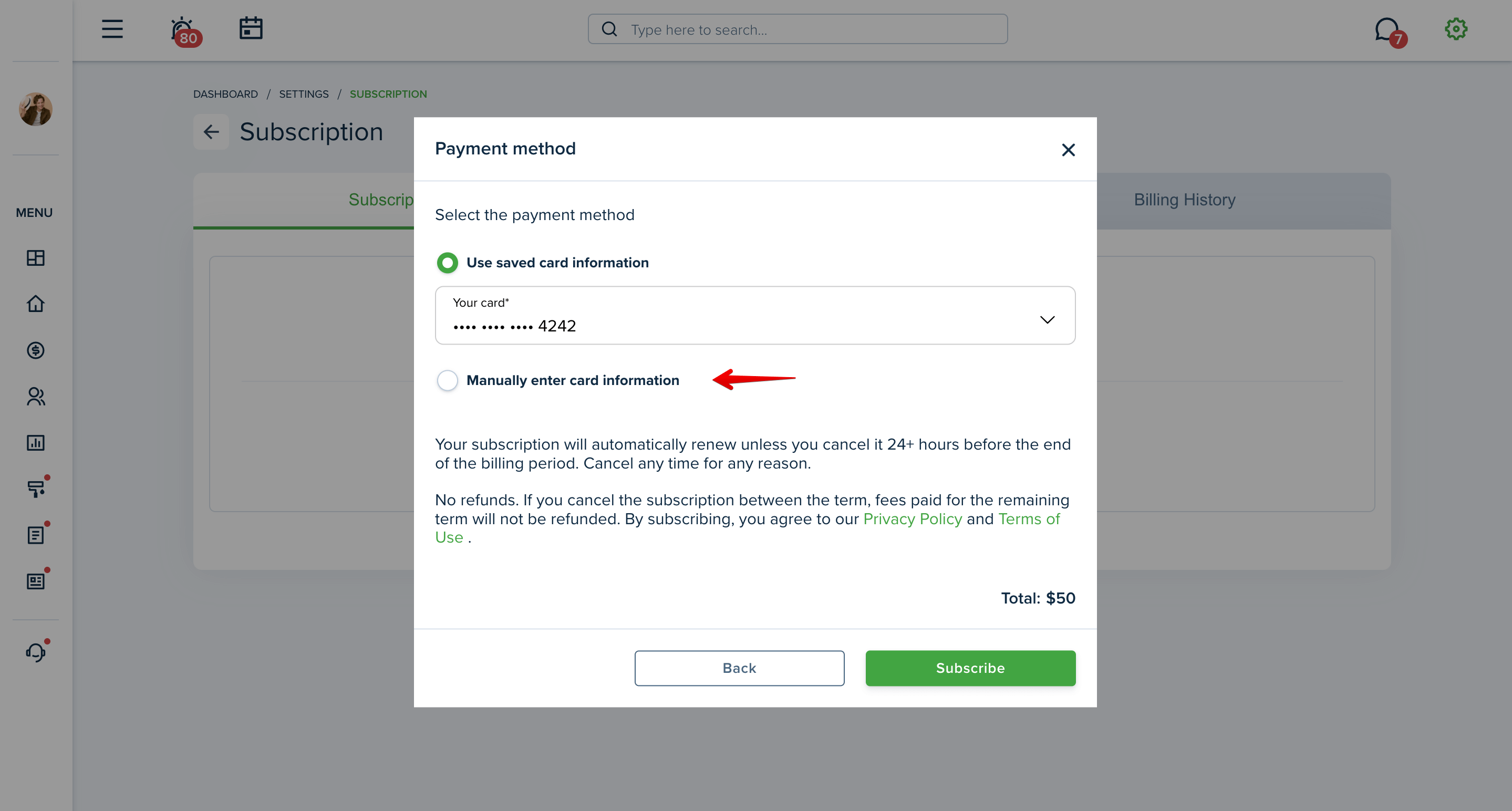1512x811 pixels.
Task: Click the green Subscribe button
Action: [x=970, y=668]
